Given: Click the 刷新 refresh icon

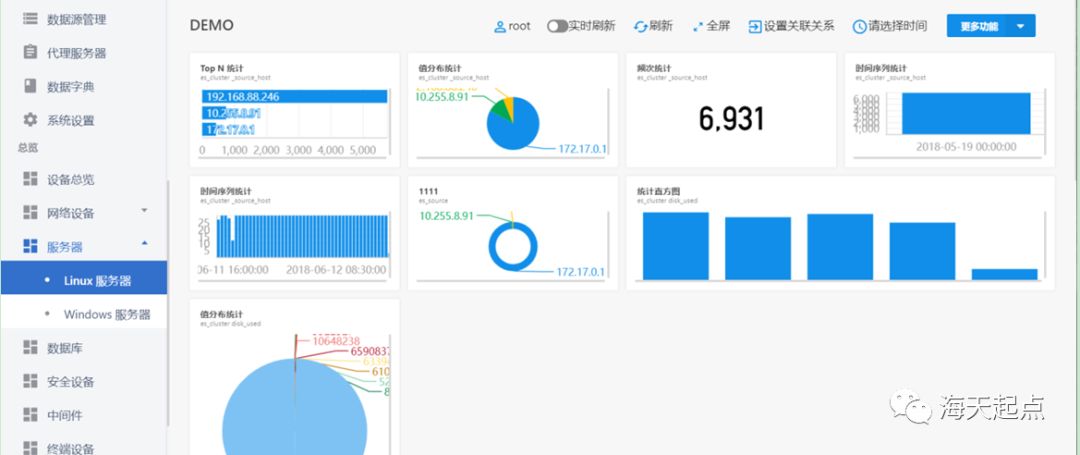Looking at the screenshot, I should point(641,27).
